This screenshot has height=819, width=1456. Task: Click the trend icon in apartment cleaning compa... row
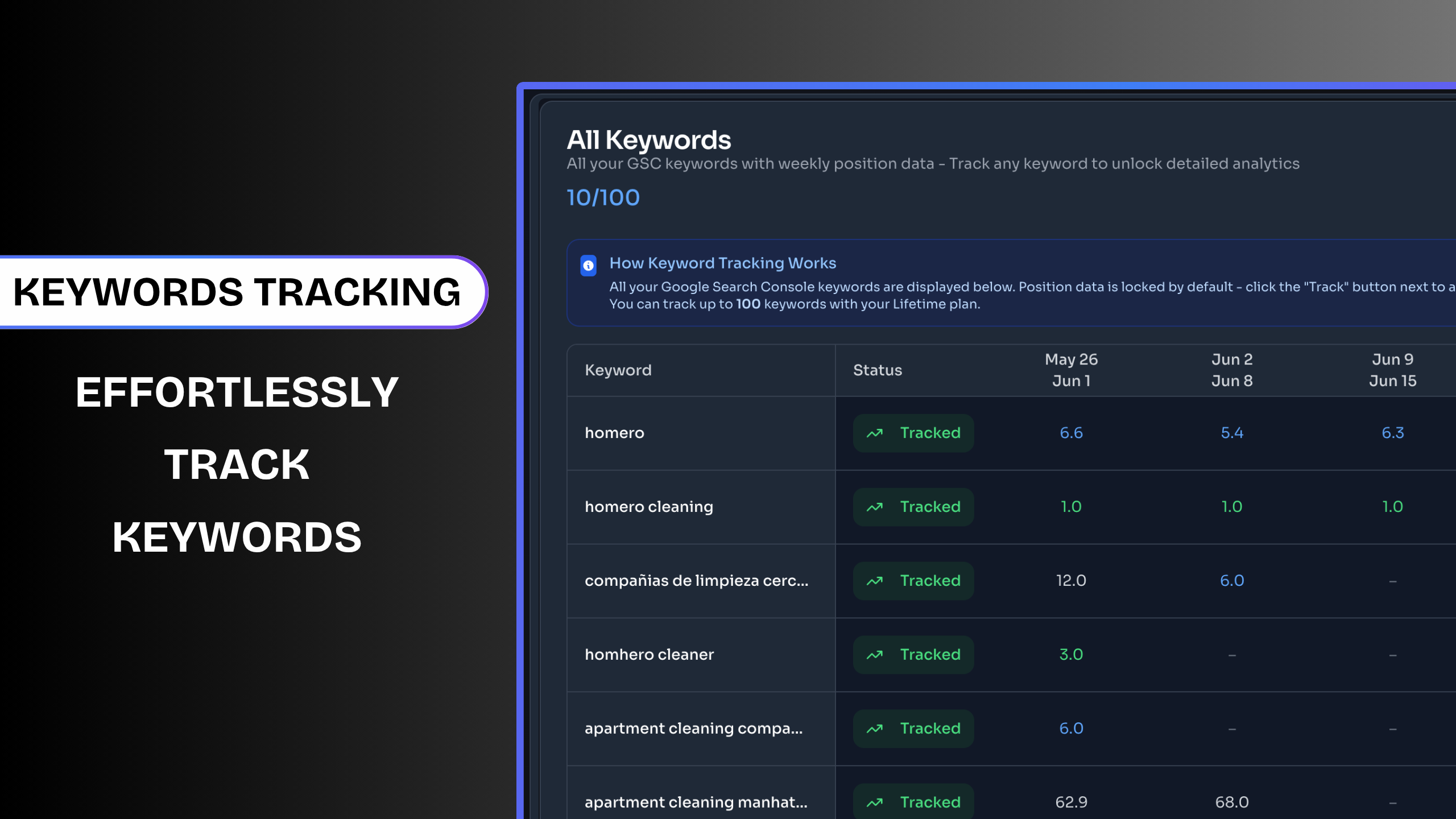[875, 729]
